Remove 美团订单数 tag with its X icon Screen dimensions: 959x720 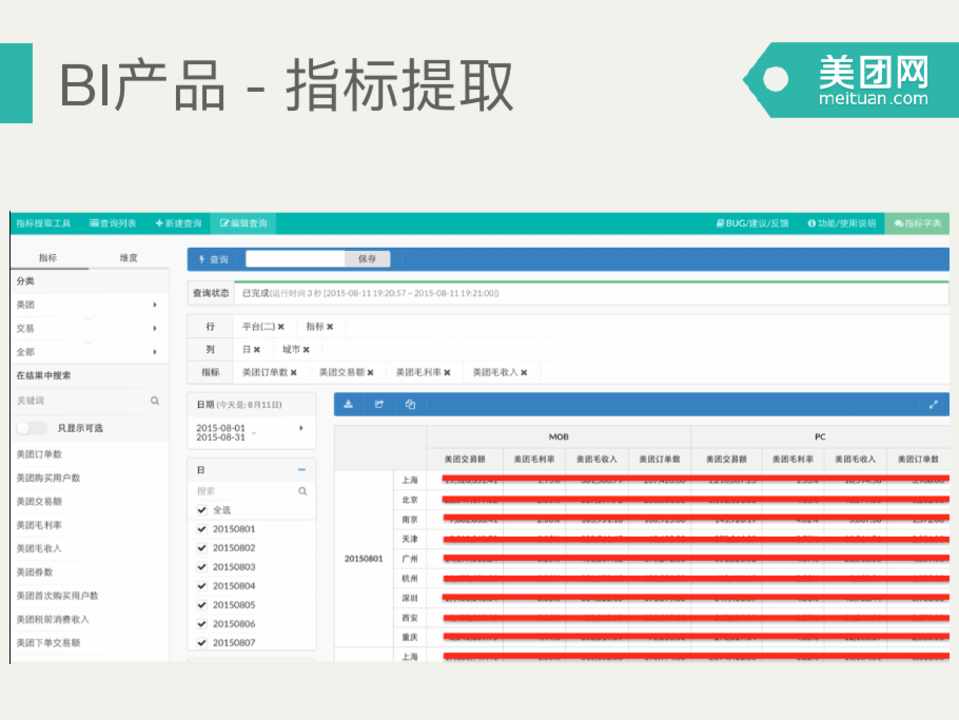click(294, 372)
